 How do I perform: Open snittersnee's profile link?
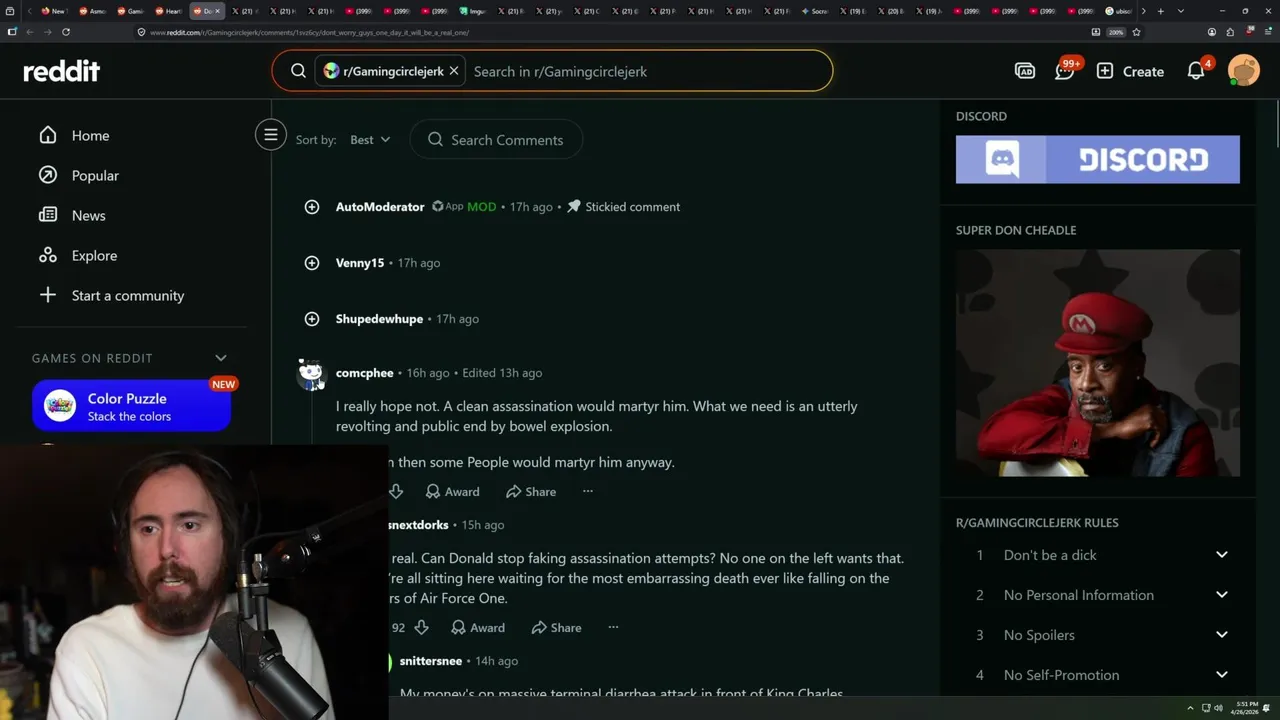click(x=431, y=661)
